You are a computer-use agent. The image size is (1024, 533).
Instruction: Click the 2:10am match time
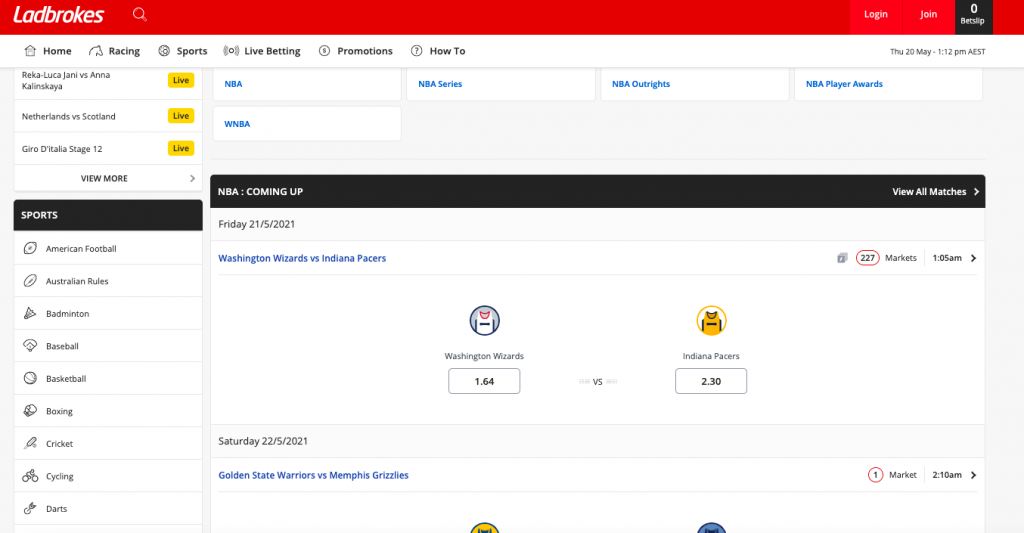pos(947,475)
